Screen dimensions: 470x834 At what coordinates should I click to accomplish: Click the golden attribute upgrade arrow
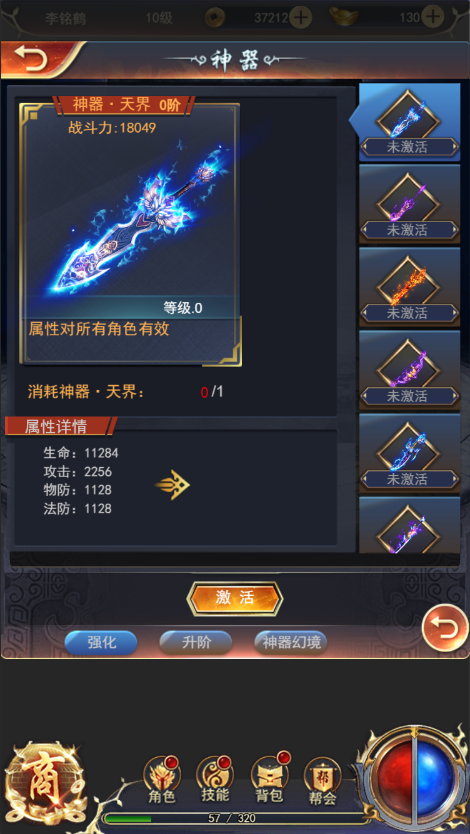pos(172,485)
